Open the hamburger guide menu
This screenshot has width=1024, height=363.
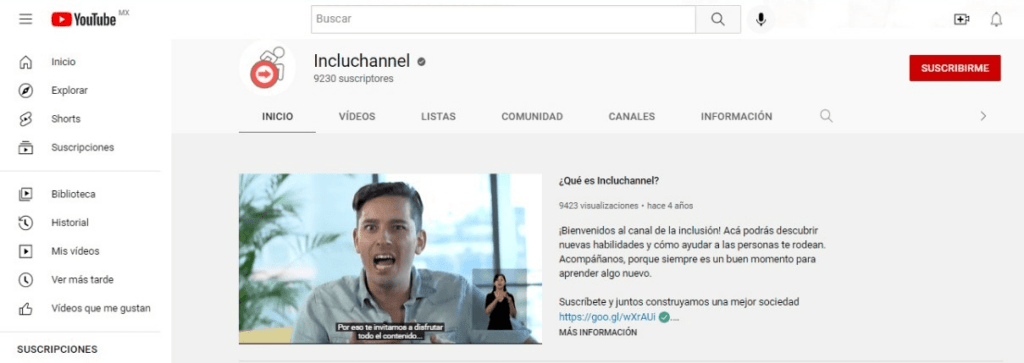coord(25,19)
